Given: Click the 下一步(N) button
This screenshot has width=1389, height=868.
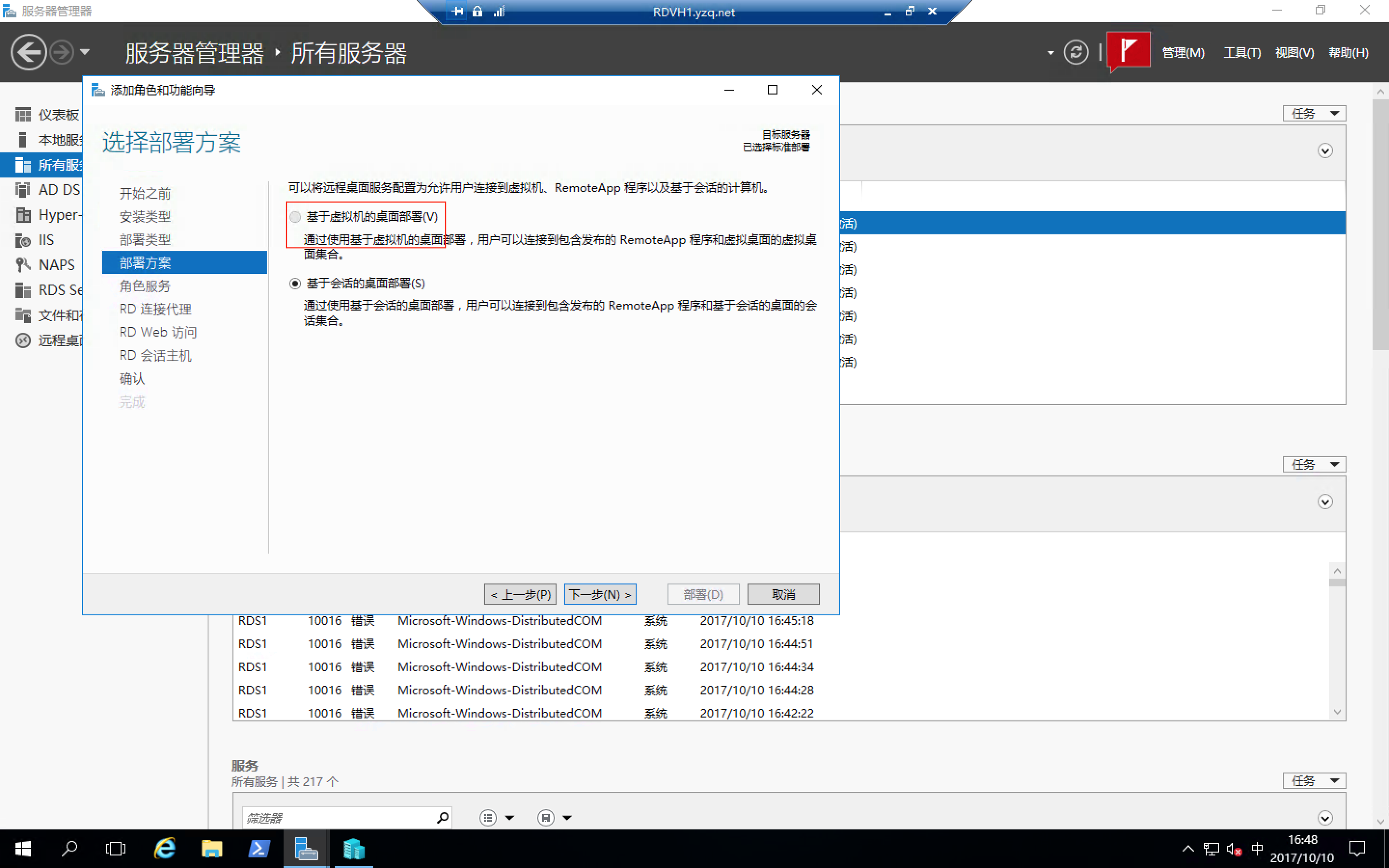Looking at the screenshot, I should tap(600, 594).
